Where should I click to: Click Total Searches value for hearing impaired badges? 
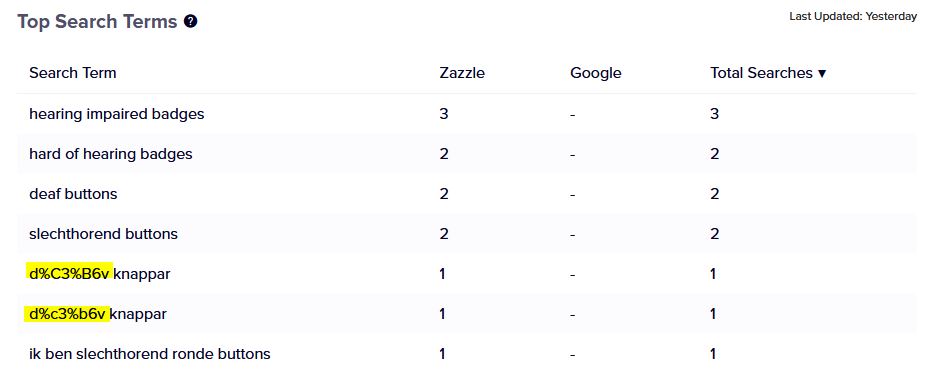[x=715, y=113]
